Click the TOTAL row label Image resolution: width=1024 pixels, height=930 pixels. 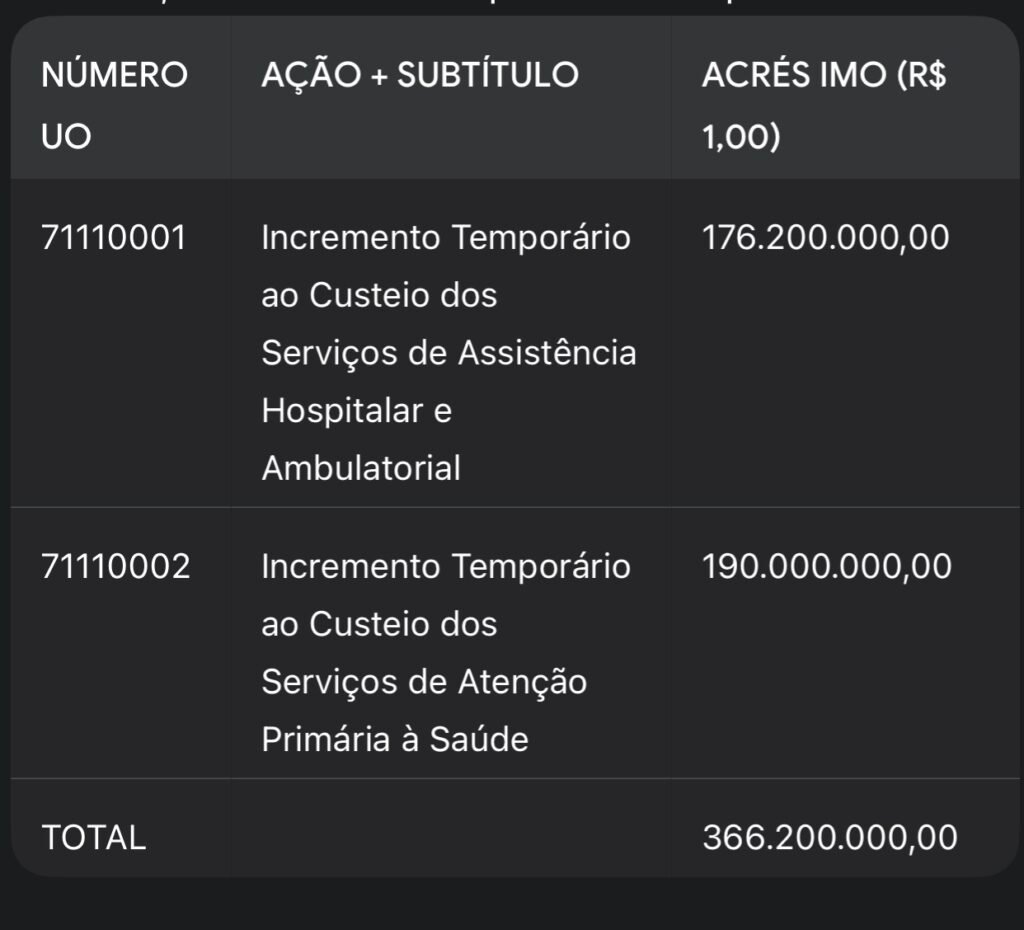coord(94,837)
